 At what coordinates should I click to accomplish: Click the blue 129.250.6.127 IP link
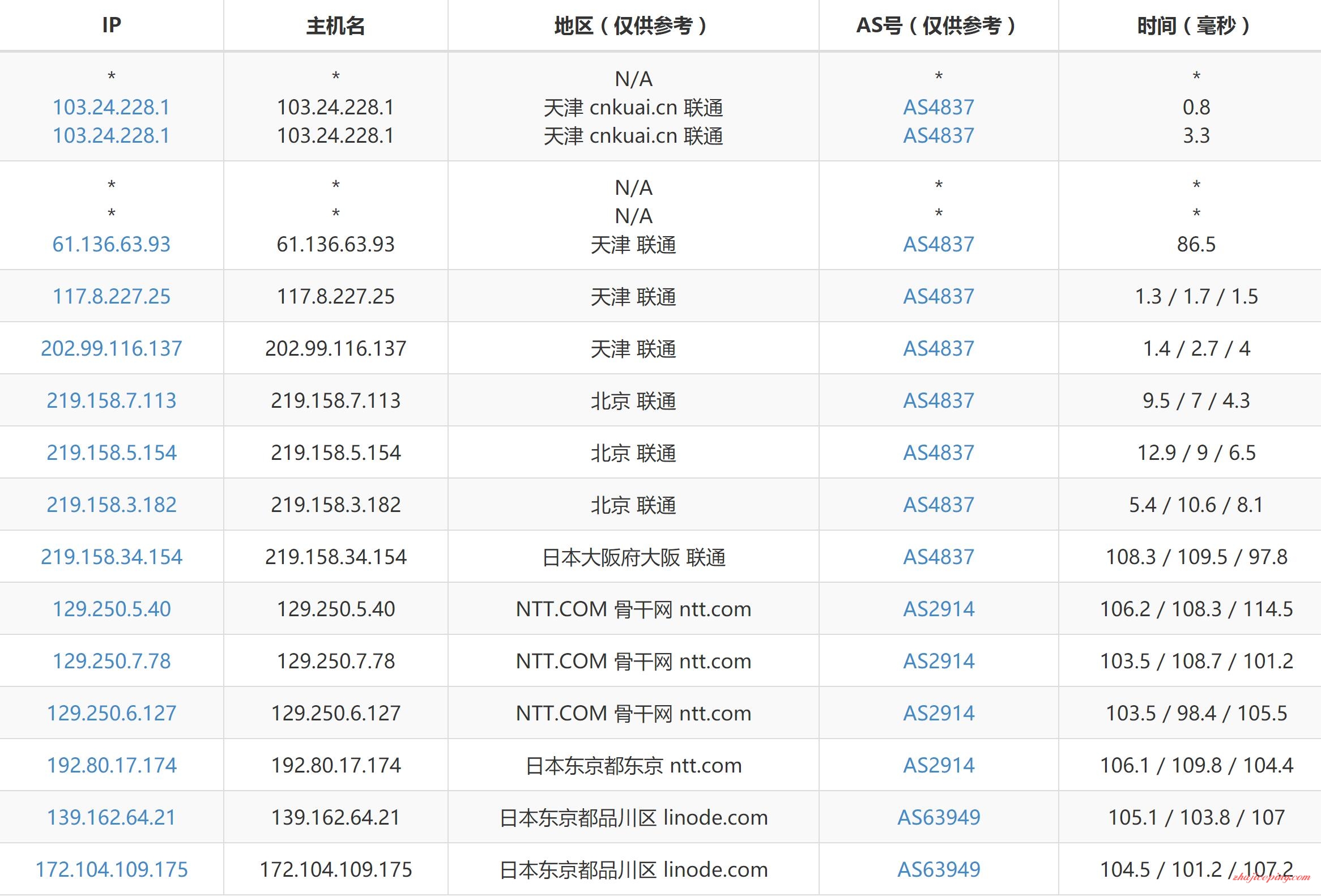tap(112, 713)
